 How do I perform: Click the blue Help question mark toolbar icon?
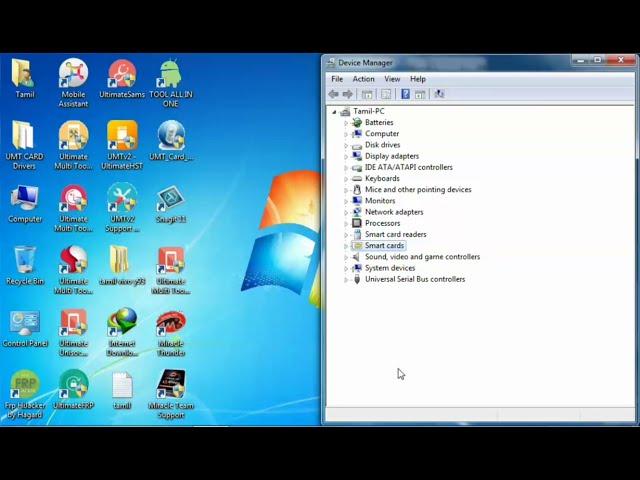click(x=405, y=94)
